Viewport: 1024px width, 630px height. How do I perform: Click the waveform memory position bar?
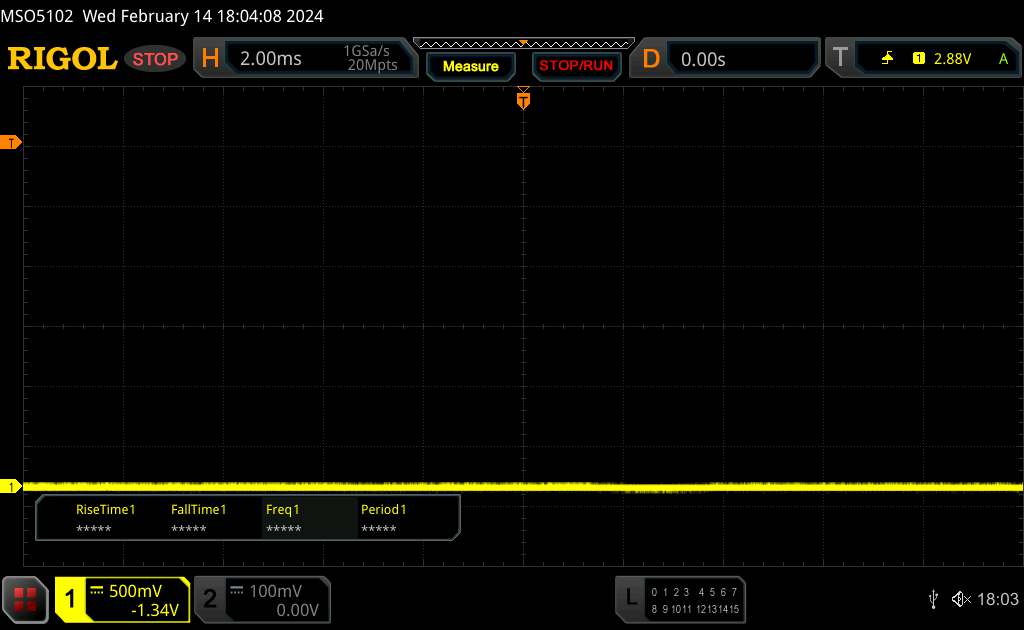point(524,44)
